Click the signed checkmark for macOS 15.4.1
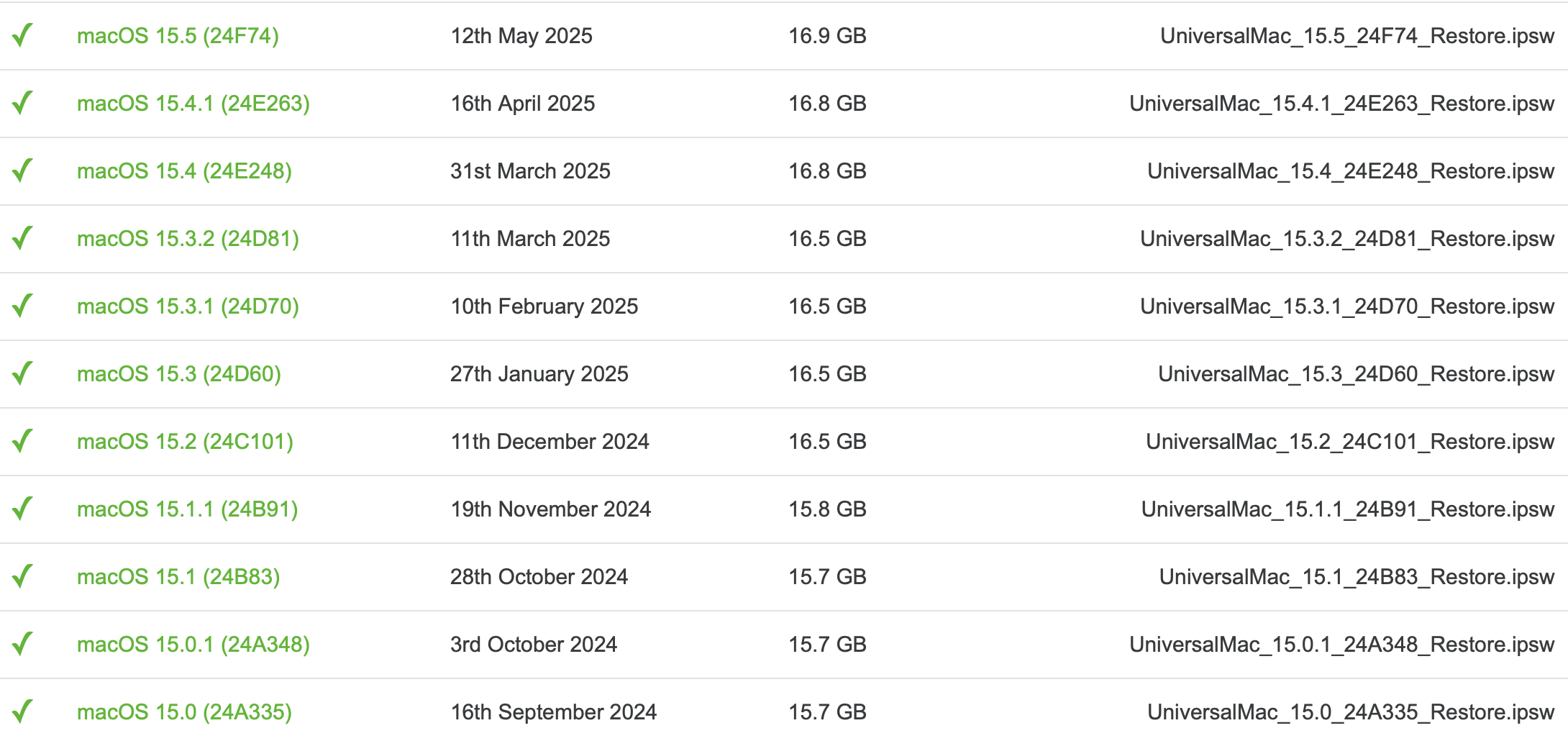This screenshot has width=1568, height=741. (23, 103)
